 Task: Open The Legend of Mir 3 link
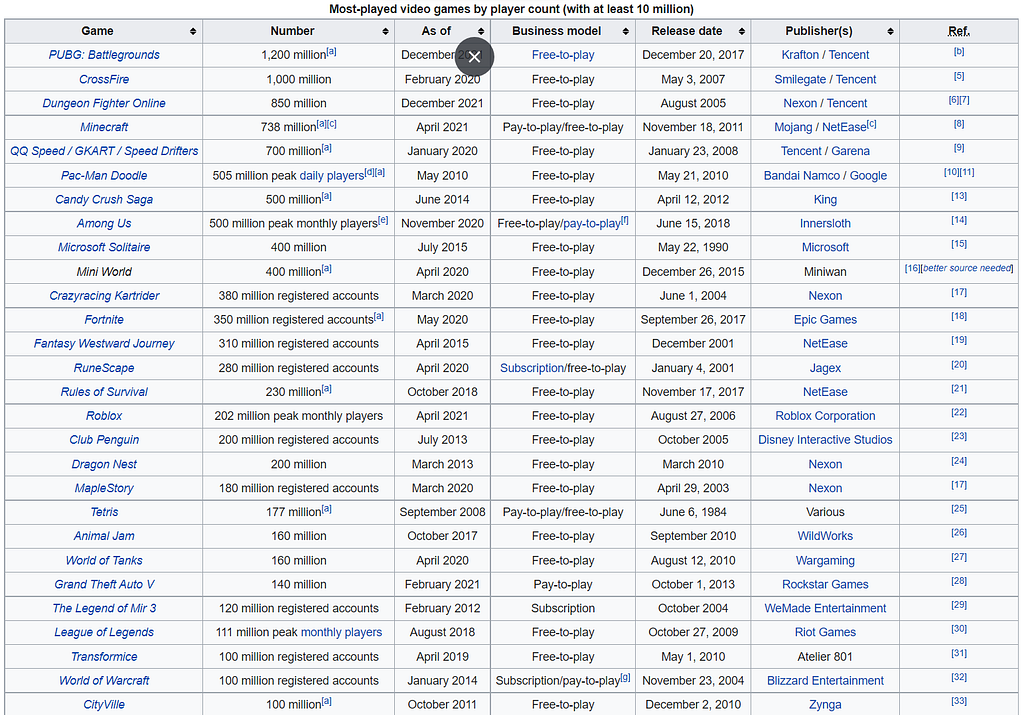tap(104, 608)
